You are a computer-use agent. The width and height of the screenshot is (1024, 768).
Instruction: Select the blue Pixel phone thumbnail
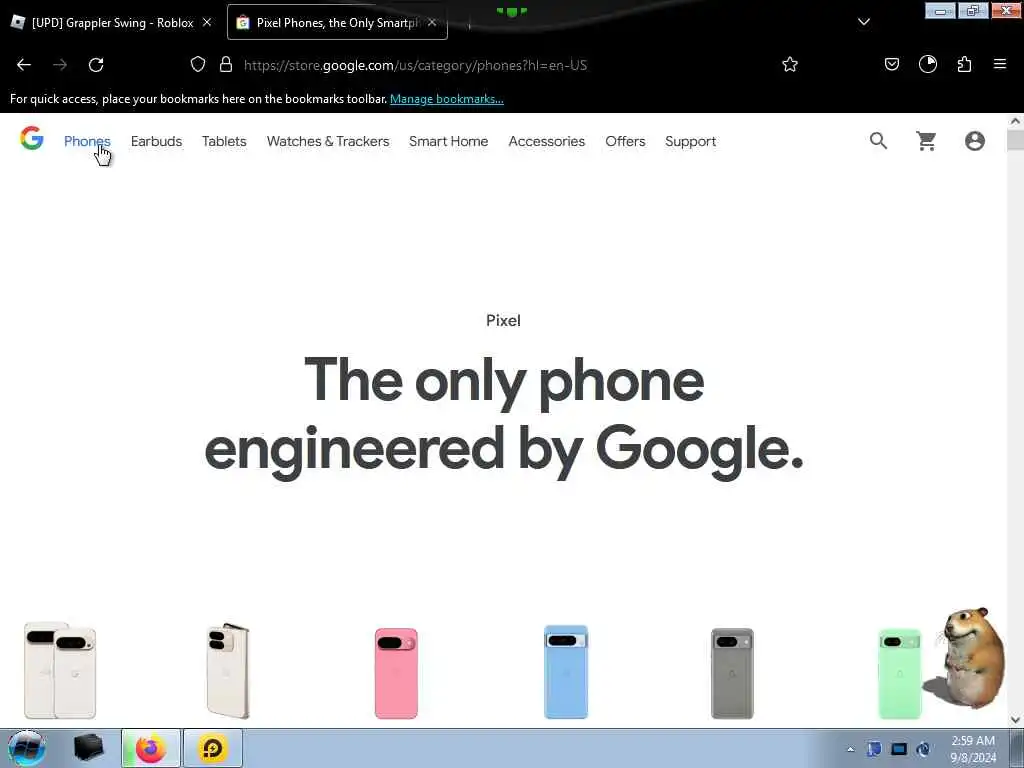(x=566, y=671)
